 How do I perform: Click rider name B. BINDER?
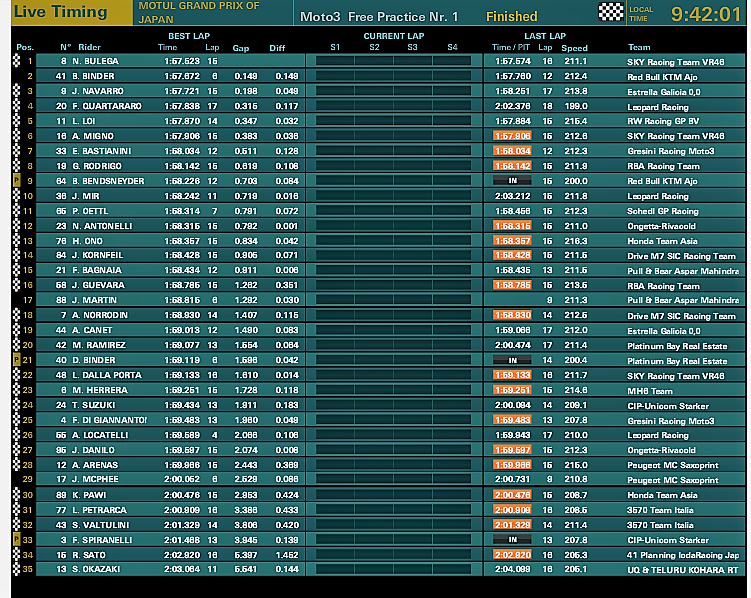[93, 76]
